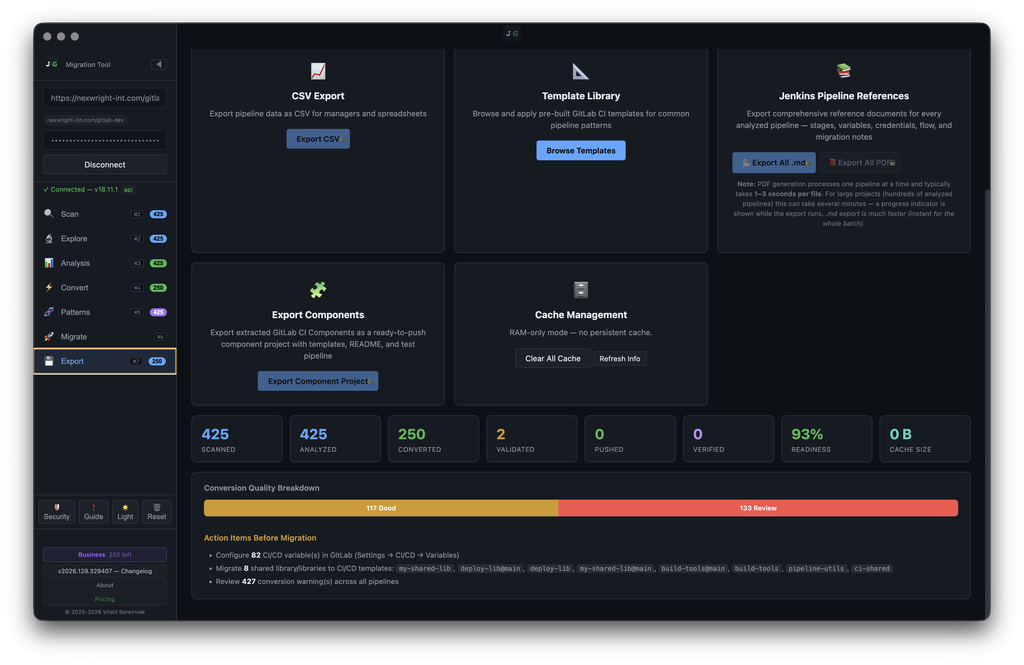Open the Explore microscope section
Screen dimensions: 1024x665
[104, 238]
